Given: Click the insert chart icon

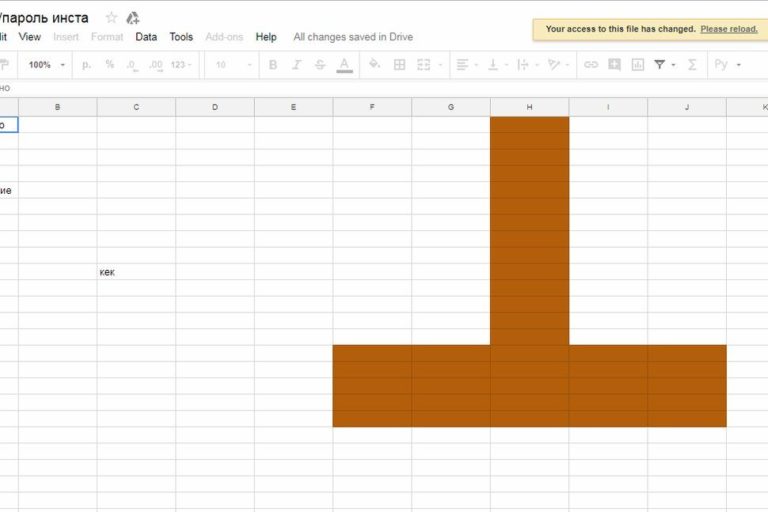Looking at the screenshot, I should click(638, 65).
